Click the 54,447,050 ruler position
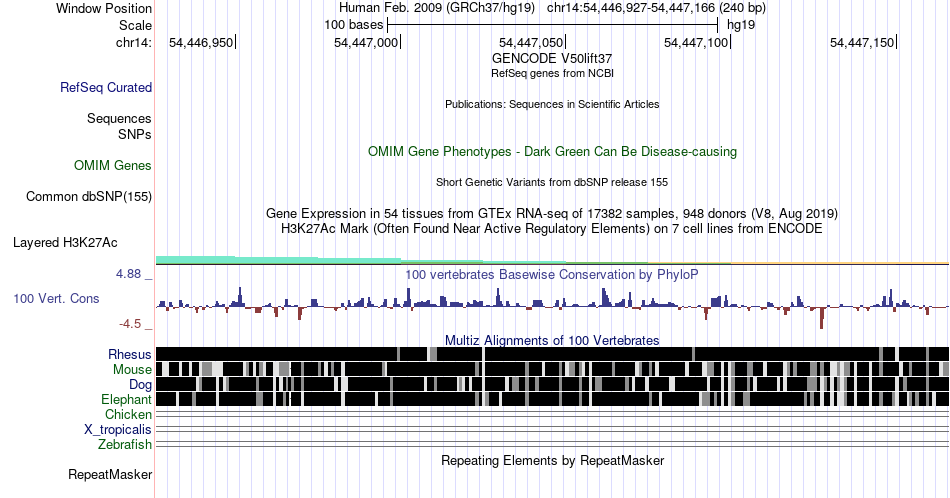The image size is (950, 498). click(531, 42)
